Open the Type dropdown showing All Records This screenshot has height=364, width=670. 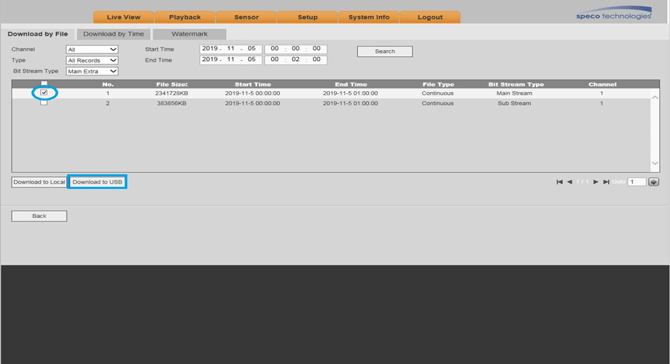pyautogui.click(x=92, y=60)
